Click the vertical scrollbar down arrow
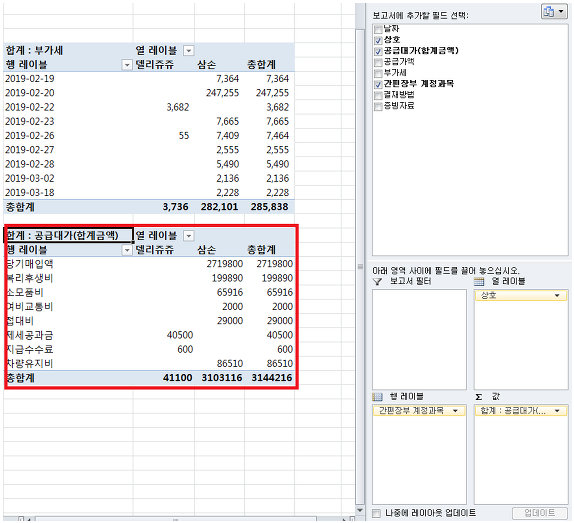 [x=360, y=510]
